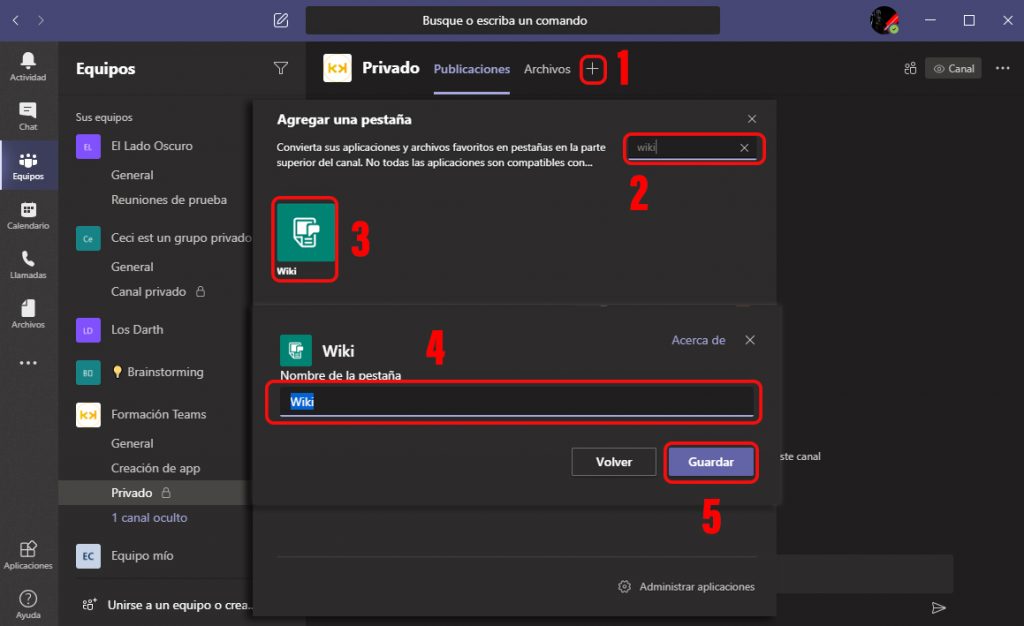1024x626 pixels.
Task: Open Archivos in the left sidebar
Action: (28, 313)
